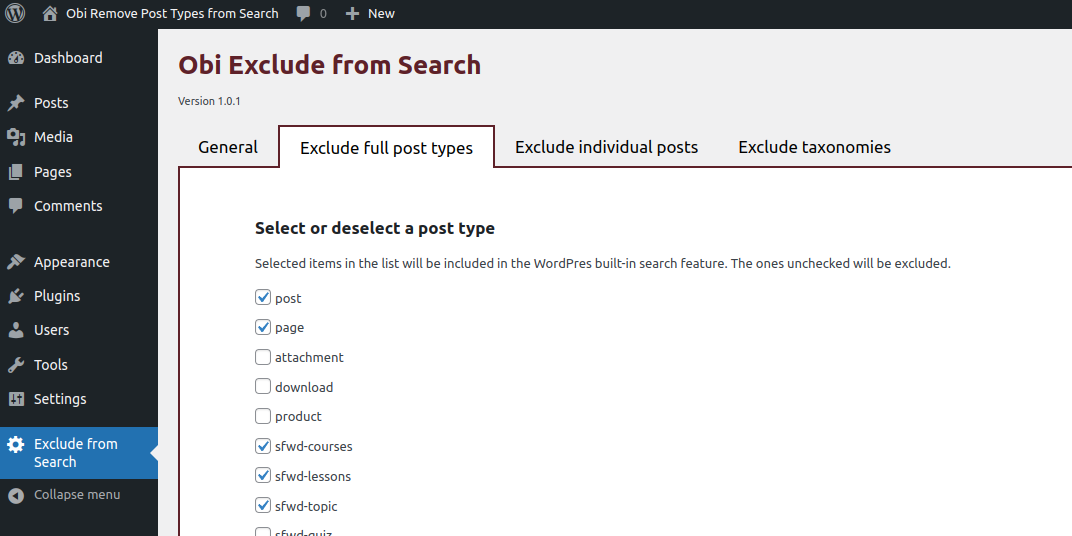This screenshot has width=1072, height=536.
Task: Open the WordPress logo menu
Action: pos(15,13)
